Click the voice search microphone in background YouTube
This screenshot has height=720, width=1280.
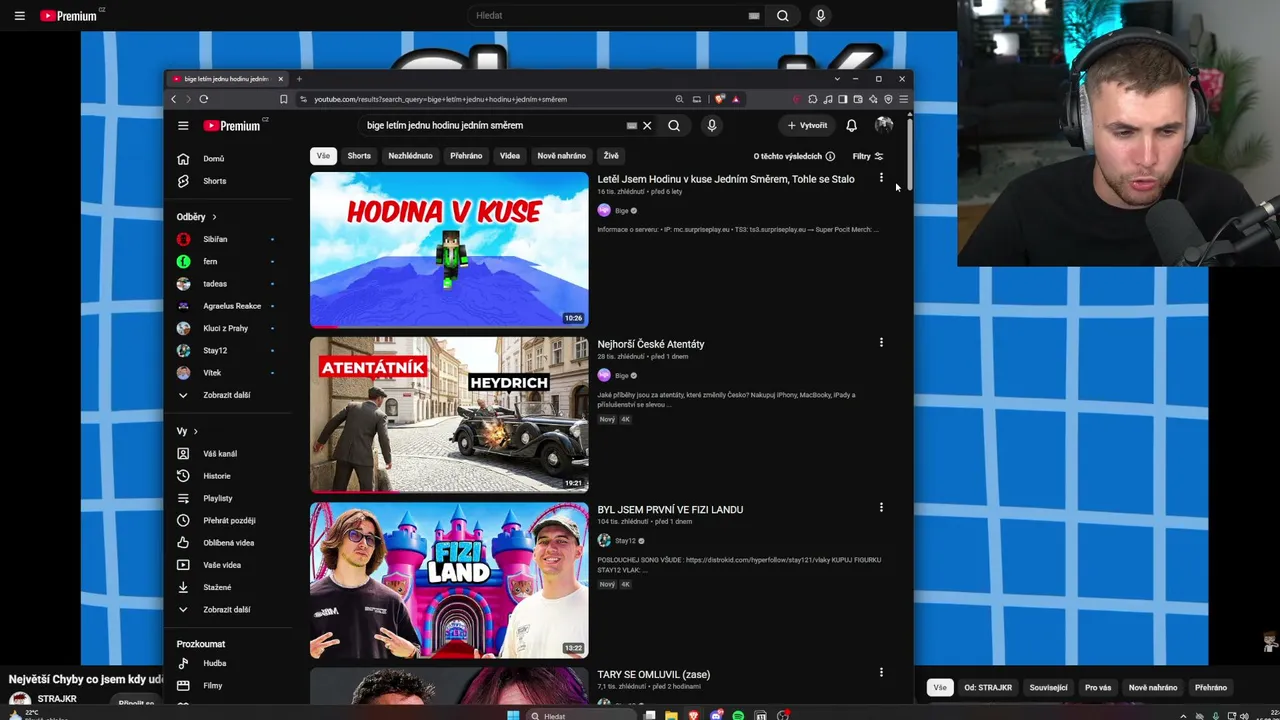pyautogui.click(x=820, y=16)
